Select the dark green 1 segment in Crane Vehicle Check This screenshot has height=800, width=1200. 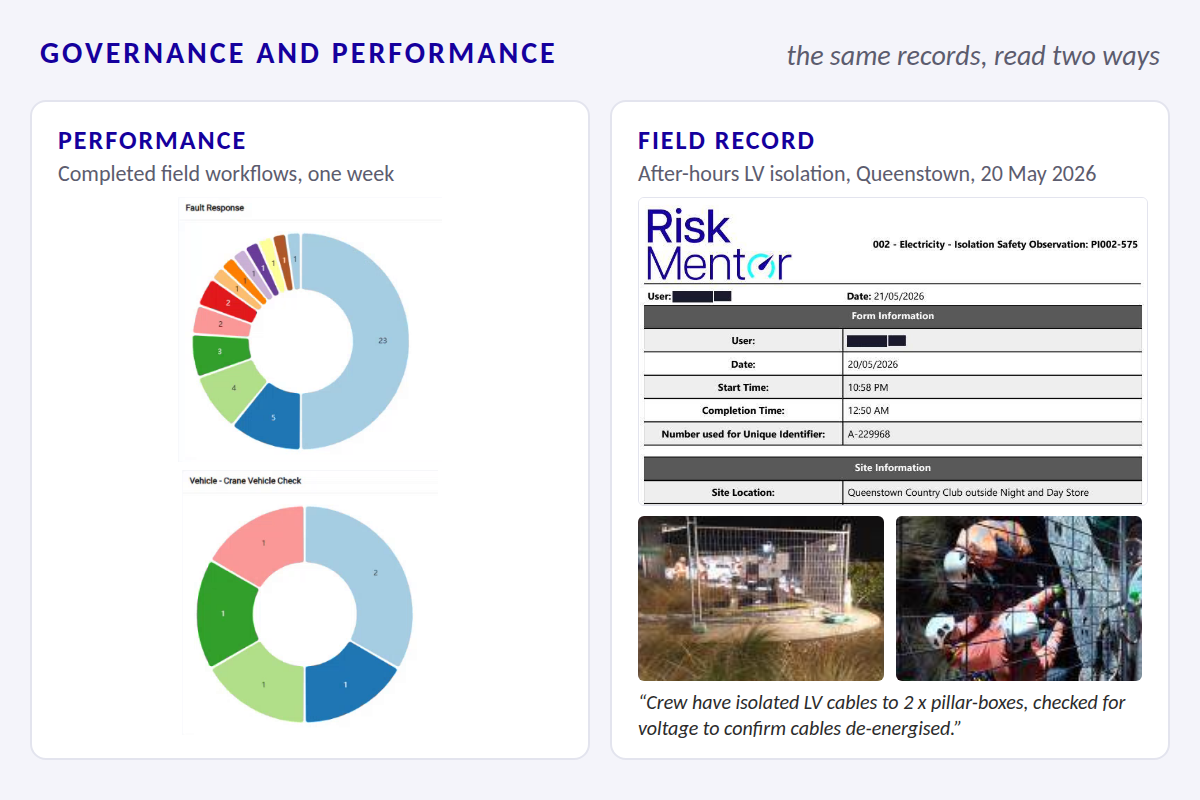click(224, 613)
